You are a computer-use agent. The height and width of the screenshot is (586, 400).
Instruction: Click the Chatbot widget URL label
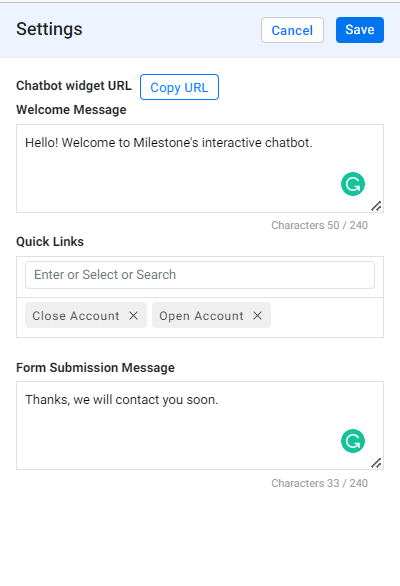(74, 86)
